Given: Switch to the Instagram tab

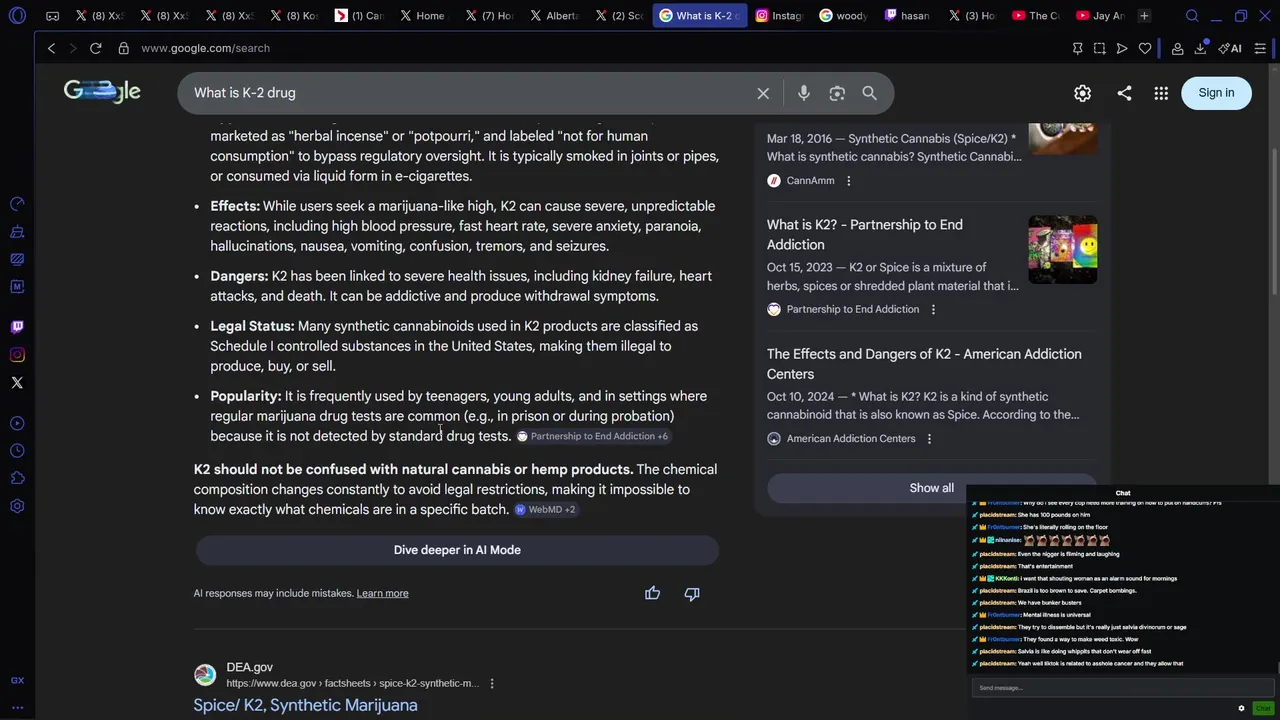Looking at the screenshot, I should pos(779,16).
